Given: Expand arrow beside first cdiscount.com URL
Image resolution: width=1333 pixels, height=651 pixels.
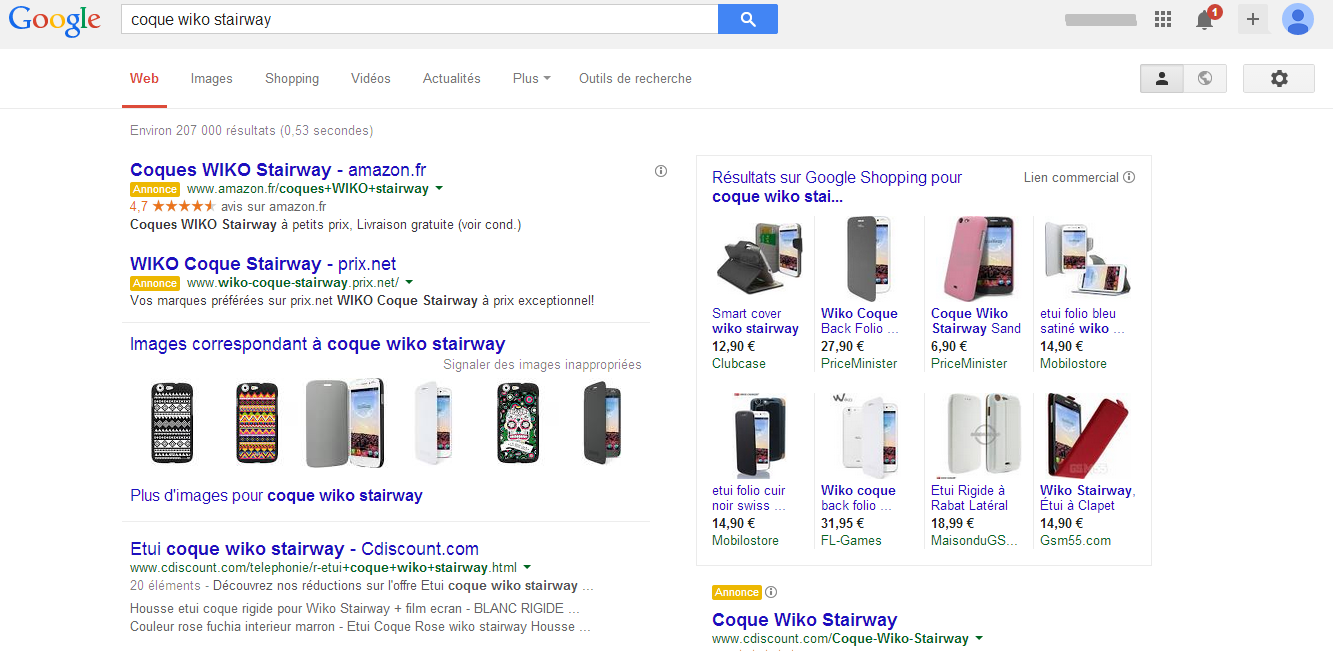Looking at the screenshot, I should click(527, 568).
